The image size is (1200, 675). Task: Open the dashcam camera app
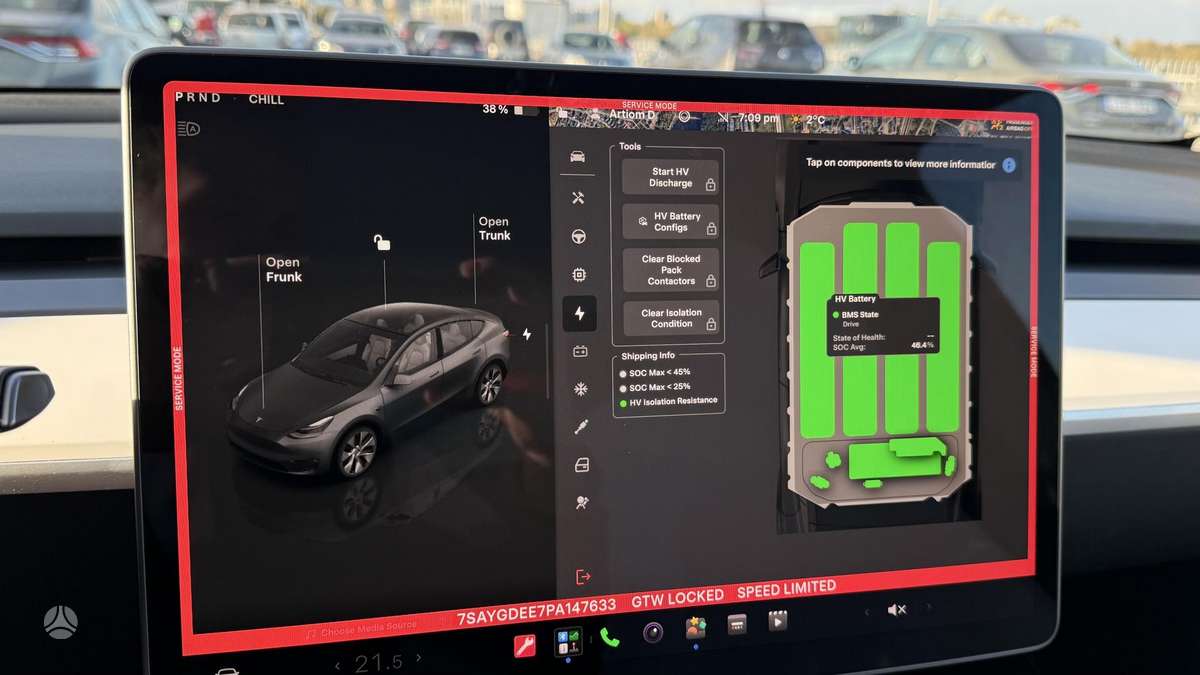(x=652, y=632)
